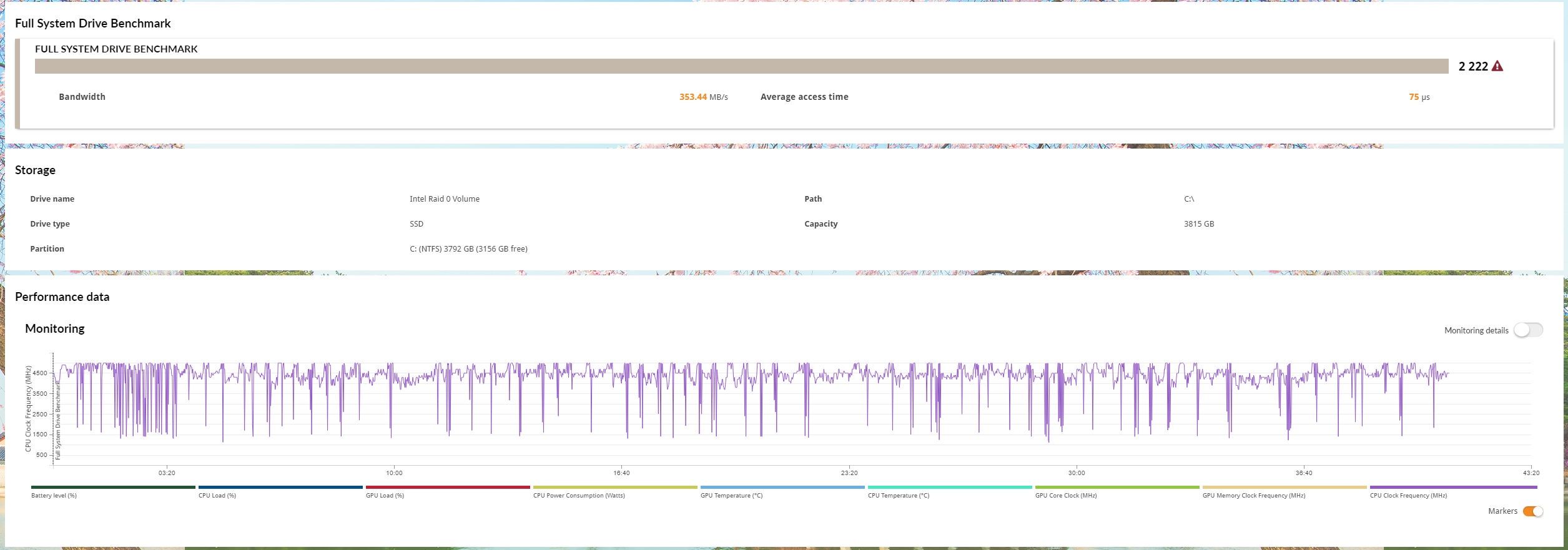Toggle the GPU Load (%) legend series
Image resolution: width=1568 pixels, height=550 pixels.
[448, 491]
